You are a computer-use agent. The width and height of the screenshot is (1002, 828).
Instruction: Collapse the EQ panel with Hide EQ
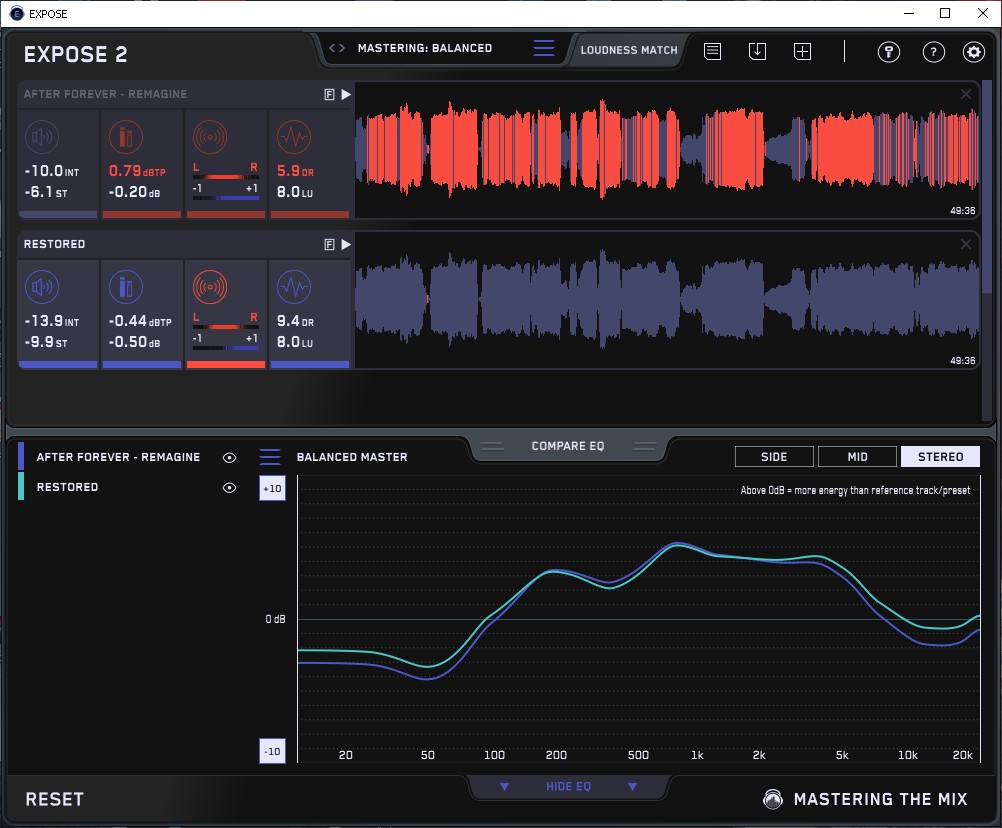568,787
